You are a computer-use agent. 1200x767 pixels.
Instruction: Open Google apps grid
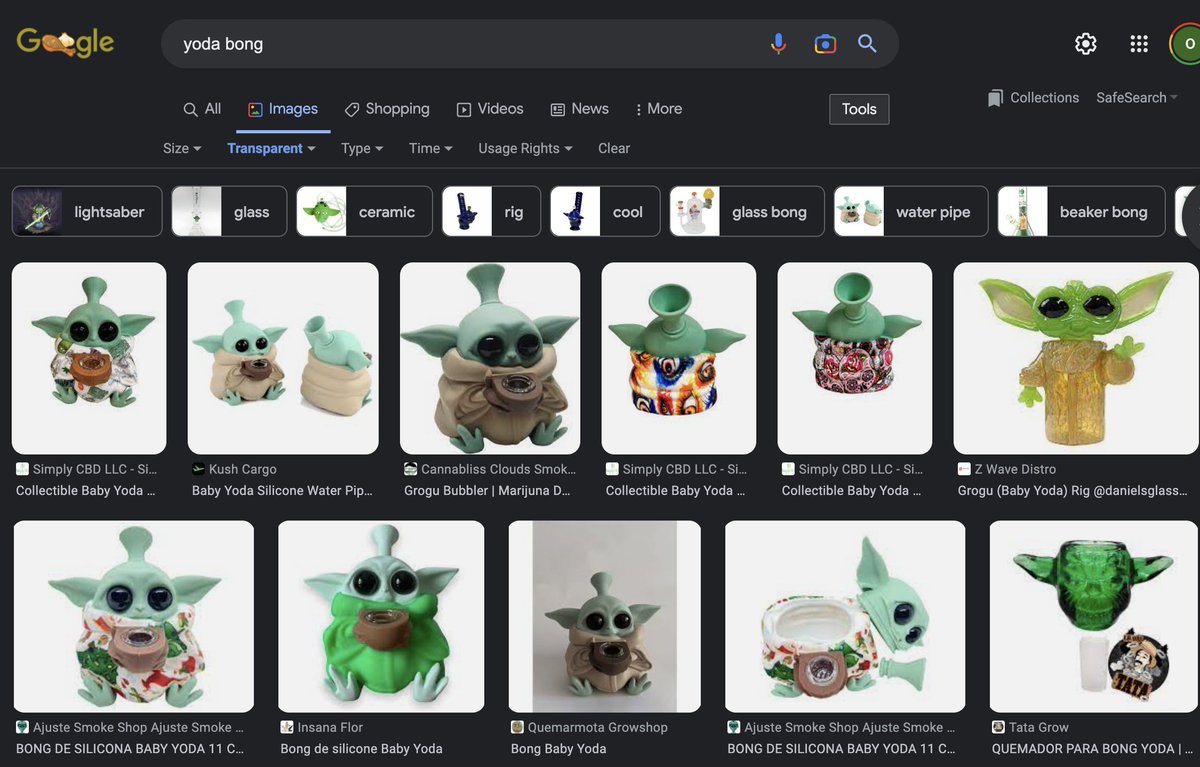(x=1138, y=43)
